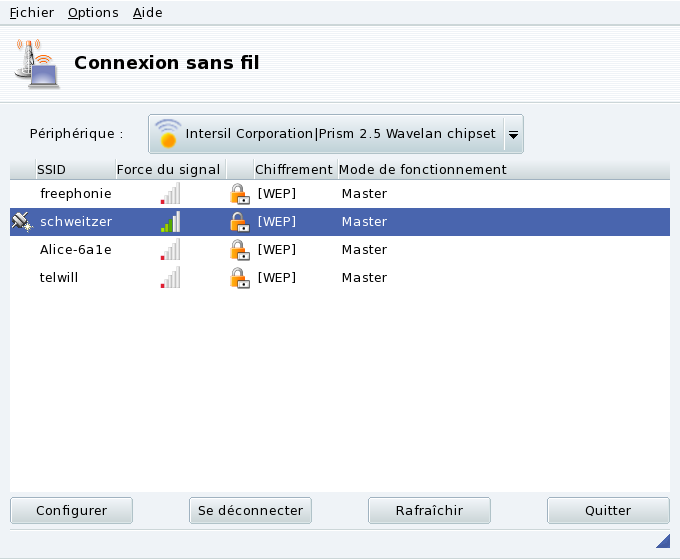Open the Périphérique device dropdown arrow
This screenshot has width=680, height=560.
(512, 133)
